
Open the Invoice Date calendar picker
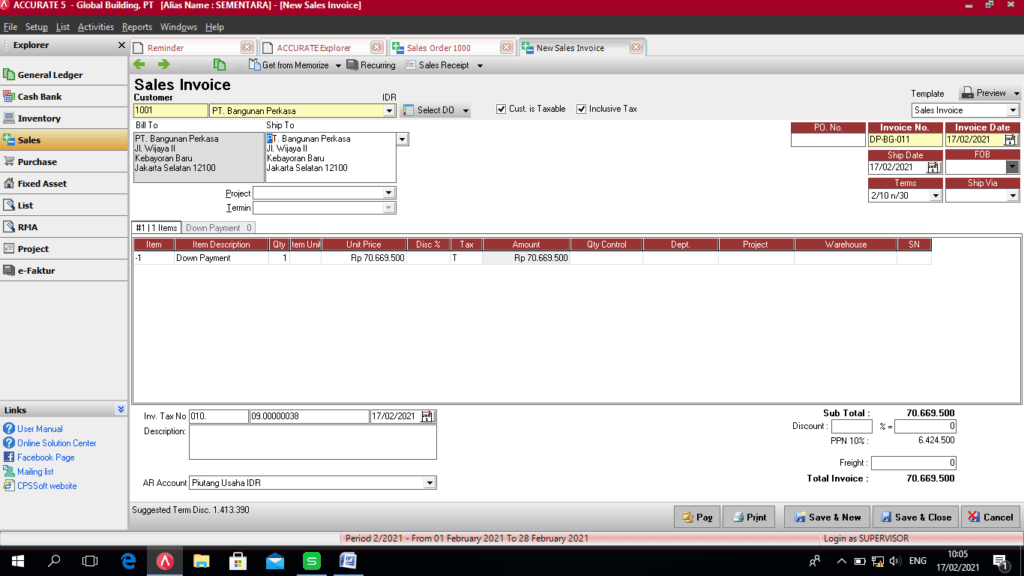(1010, 140)
